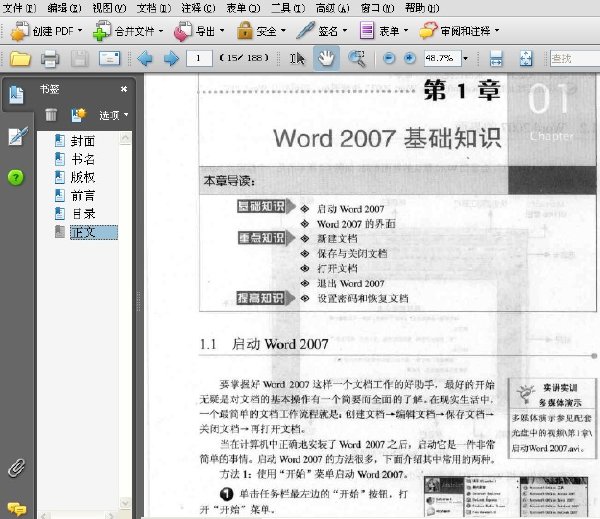Screen dimensions: 600x519
Task: Toggle Fit Width page view
Action: (496, 59)
